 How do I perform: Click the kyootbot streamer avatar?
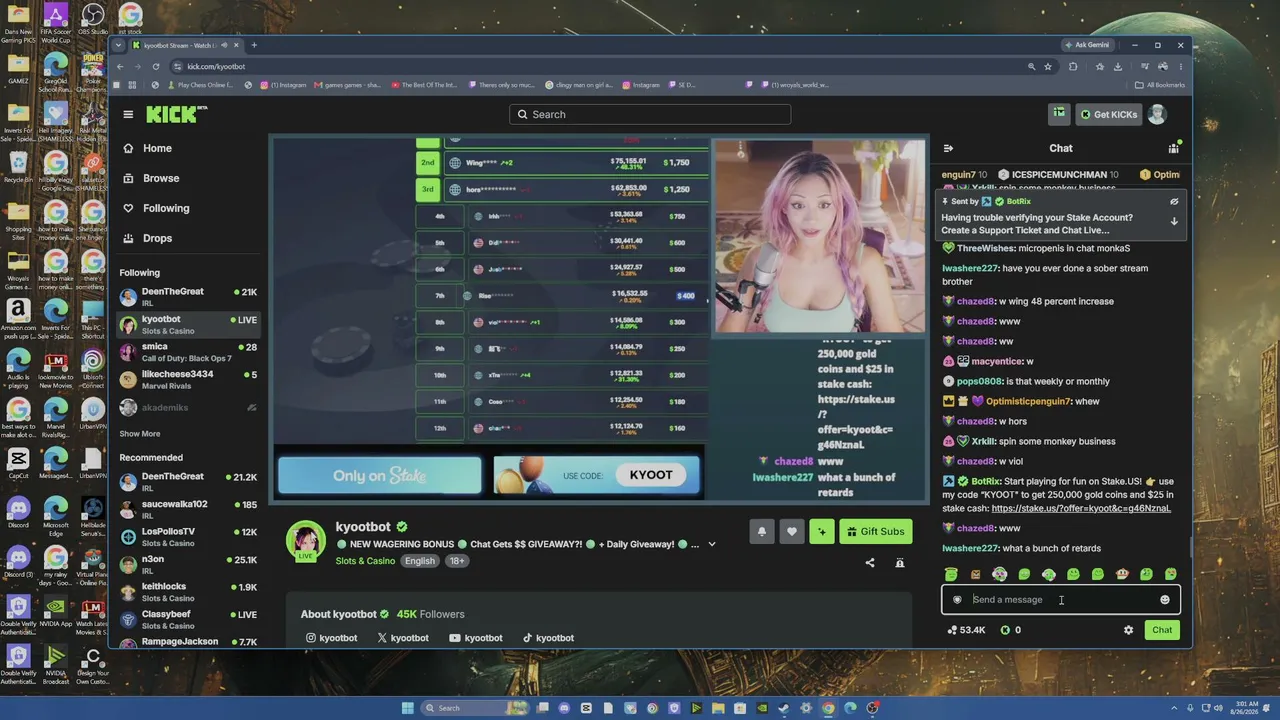coord(305,540)
